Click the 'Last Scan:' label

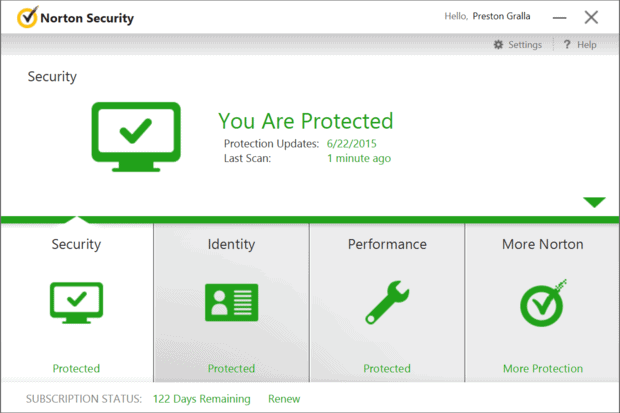[x=248, y=158]
